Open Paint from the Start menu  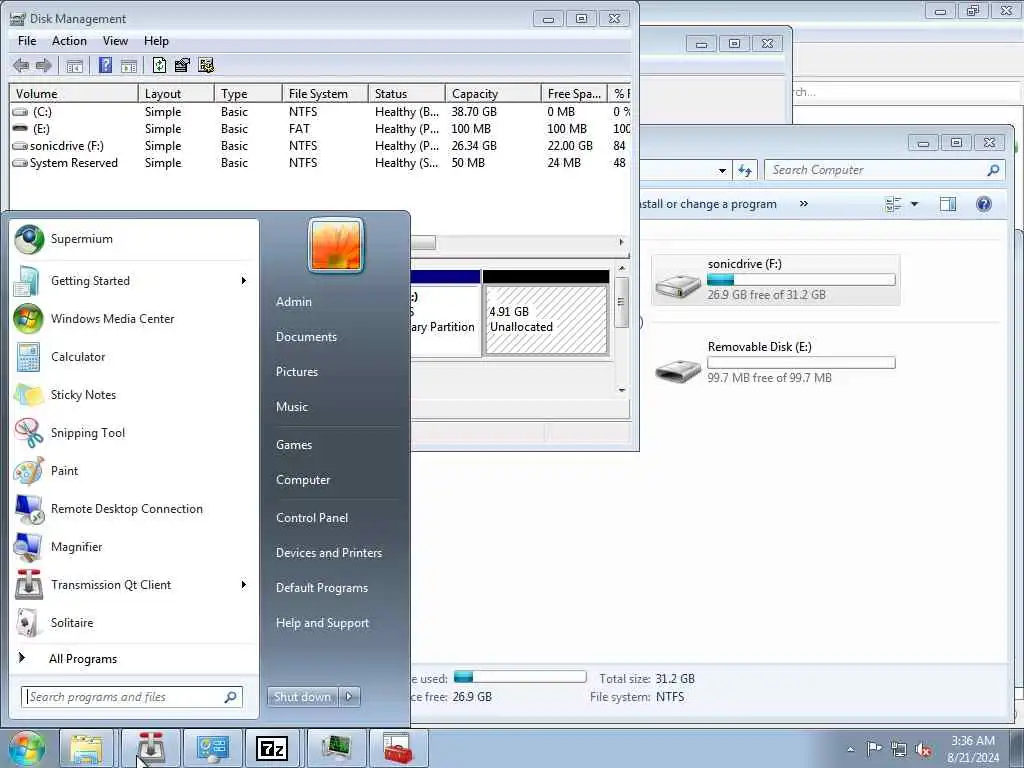tap(134, 471)
